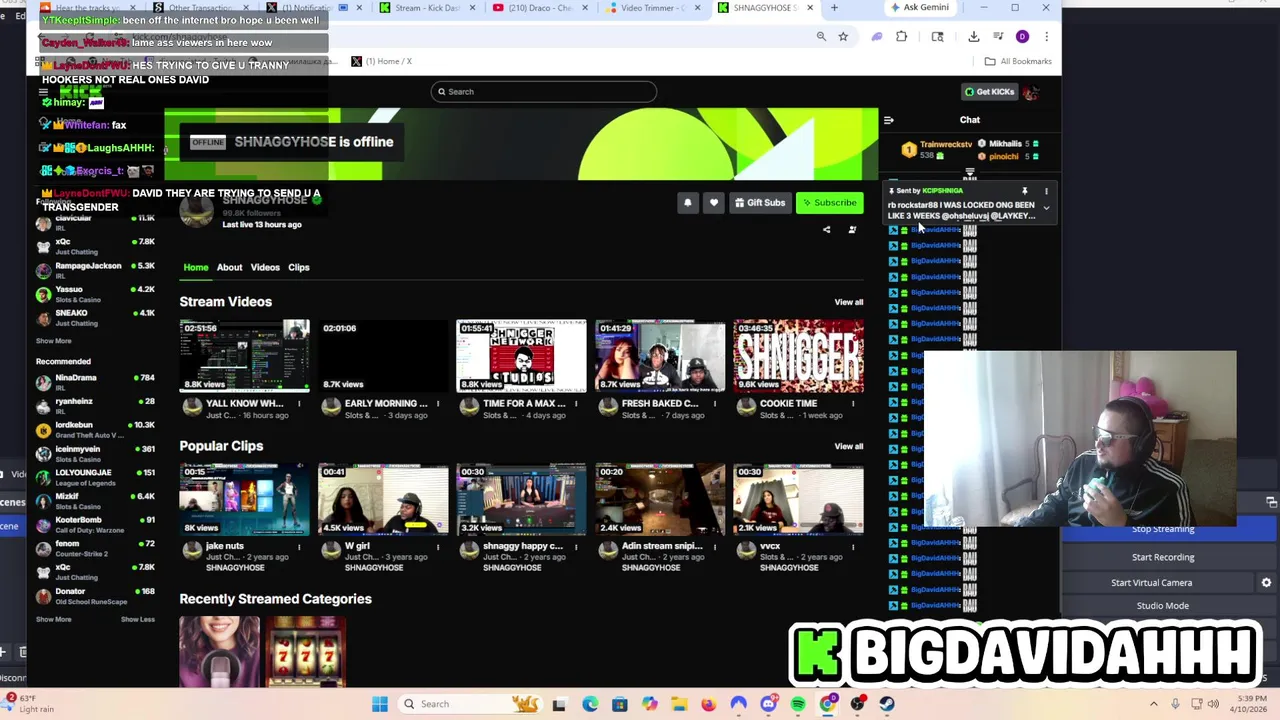This screenshot has width=1280, height=720.
Task: Open three-dot menu of pinned chat message
Action: tap(1046, 190)
